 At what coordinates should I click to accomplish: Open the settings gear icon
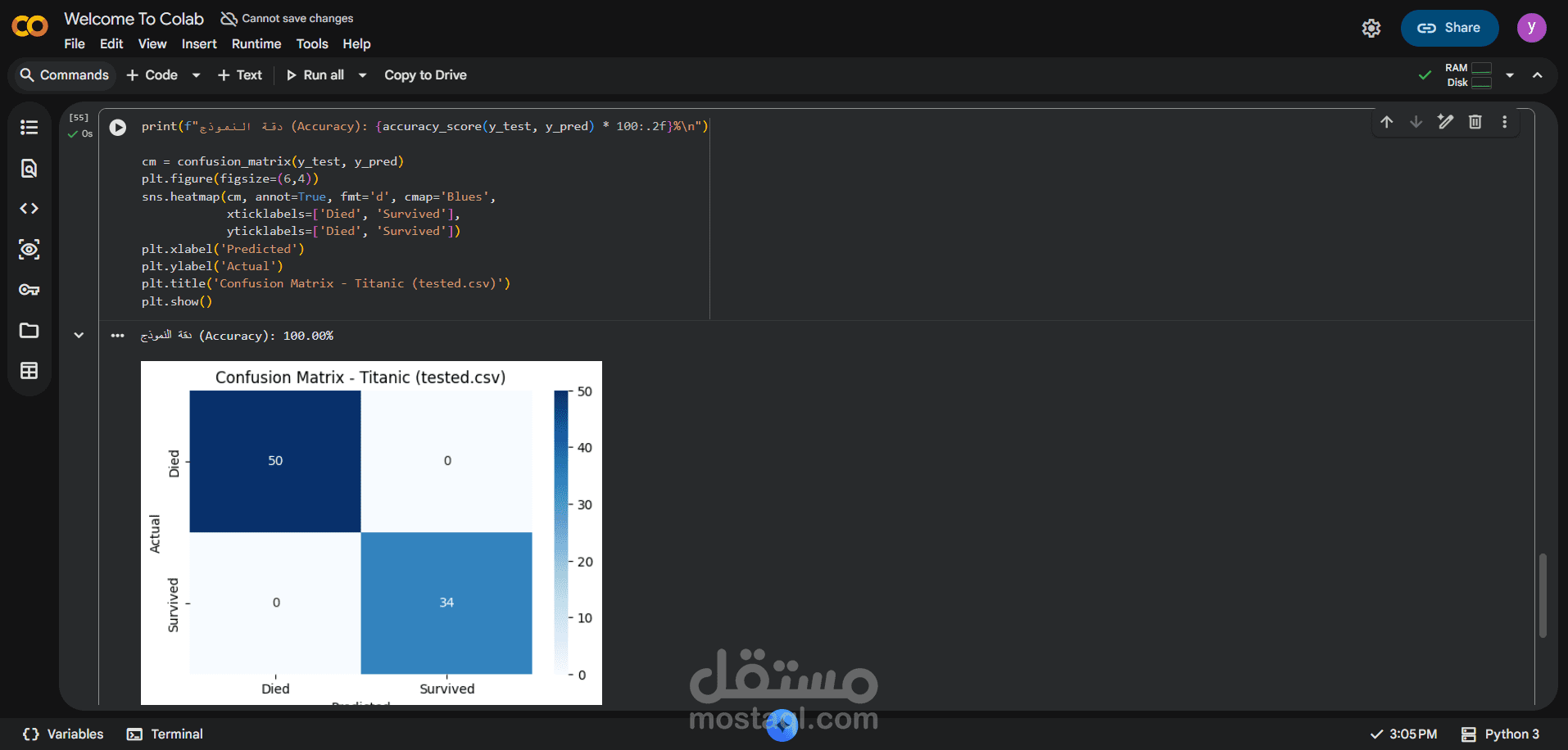[1371, 29]
